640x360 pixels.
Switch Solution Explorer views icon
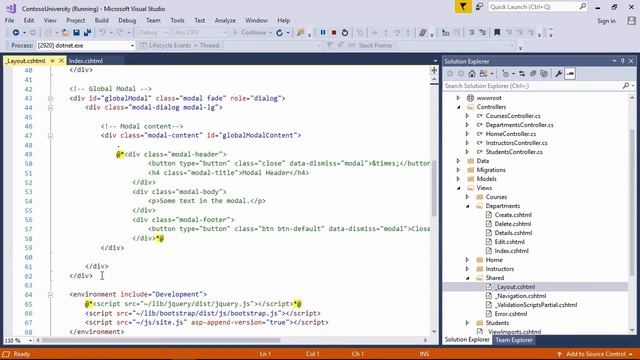484,74
